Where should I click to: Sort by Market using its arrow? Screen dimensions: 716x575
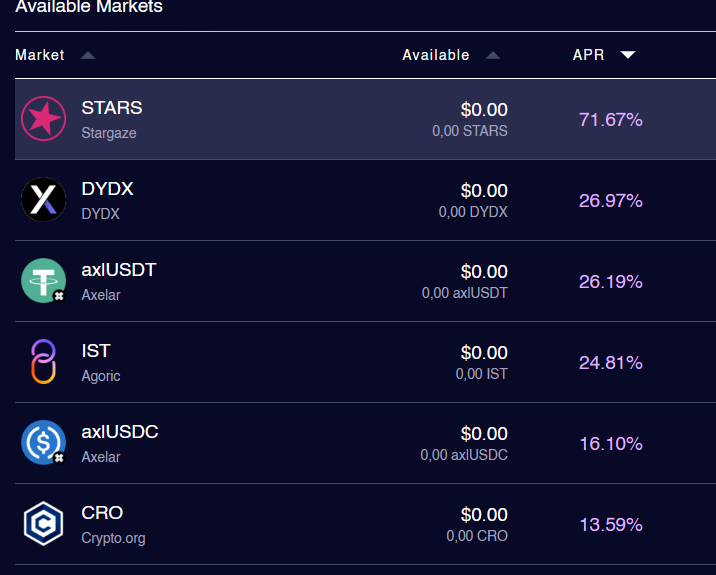(x=88, y=55)
